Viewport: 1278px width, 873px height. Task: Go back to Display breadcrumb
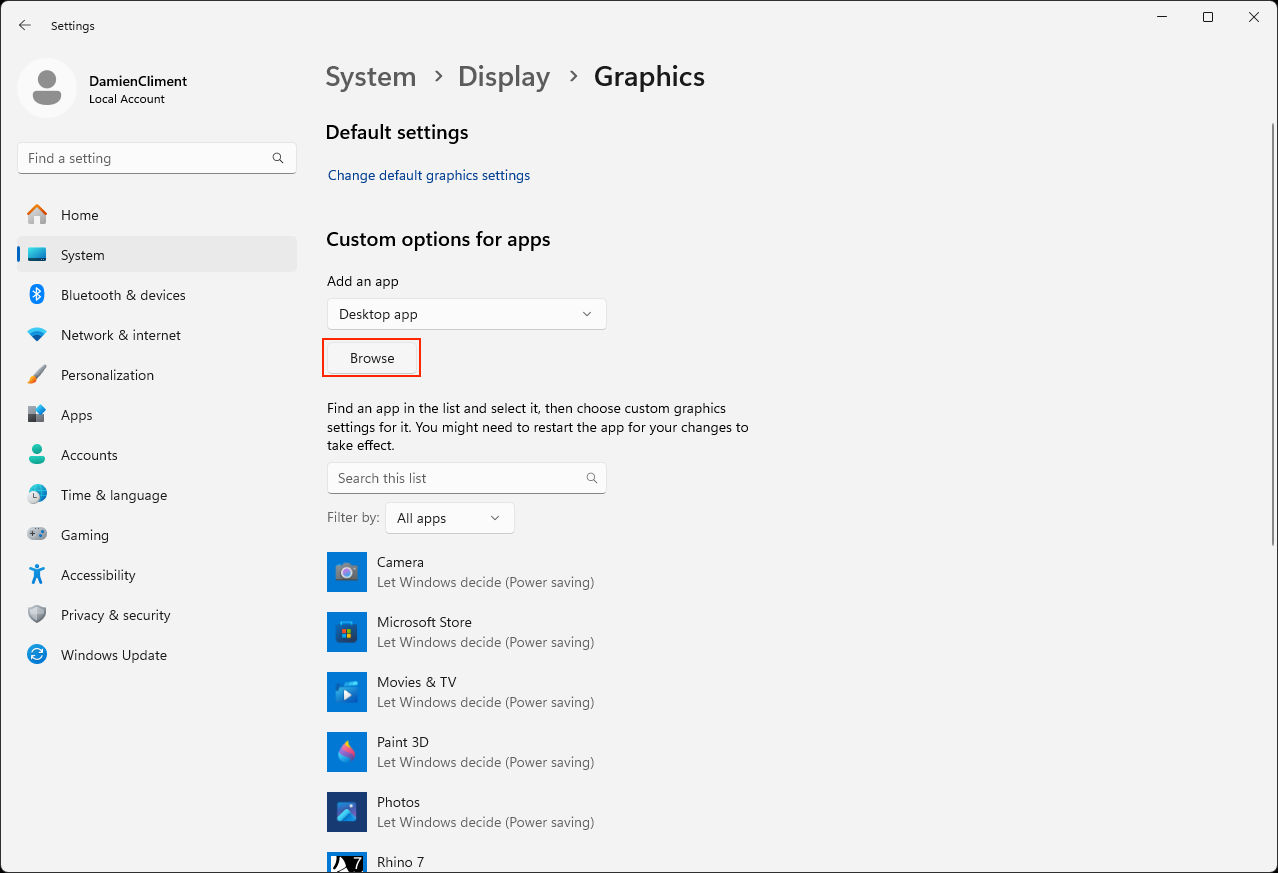[504, 77]
